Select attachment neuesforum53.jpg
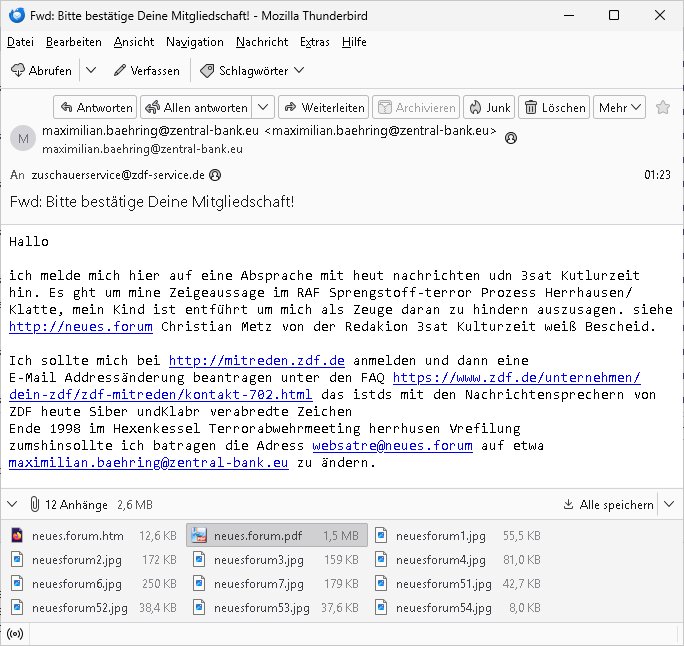 277,608
